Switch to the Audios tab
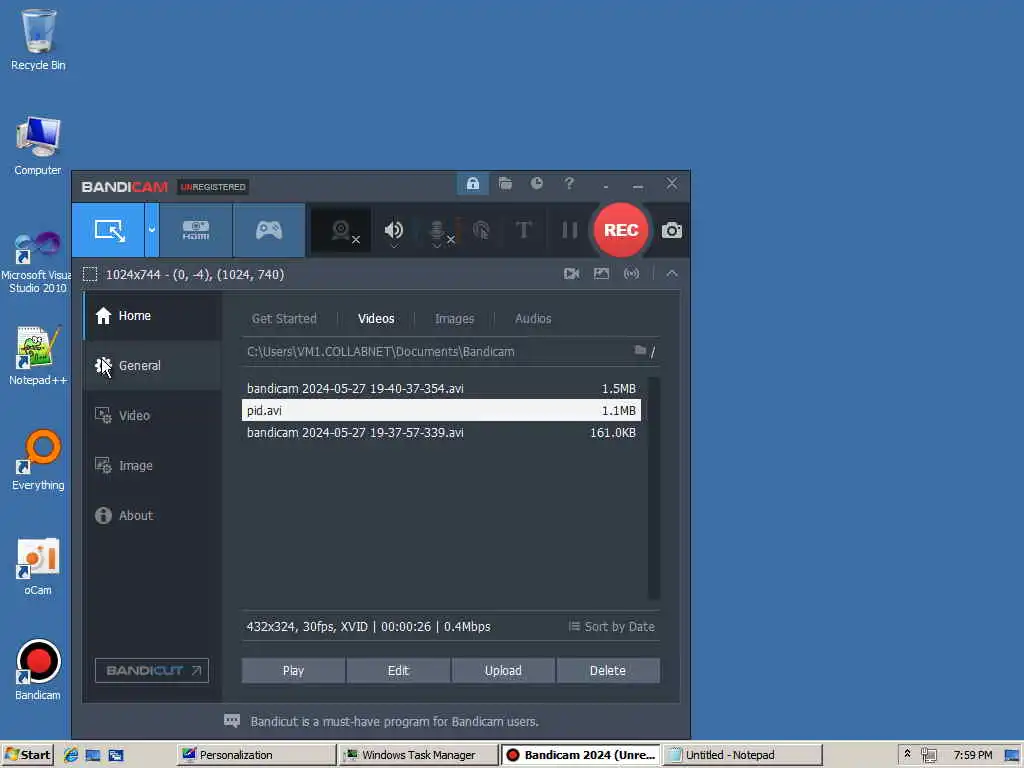 point(533,319)
